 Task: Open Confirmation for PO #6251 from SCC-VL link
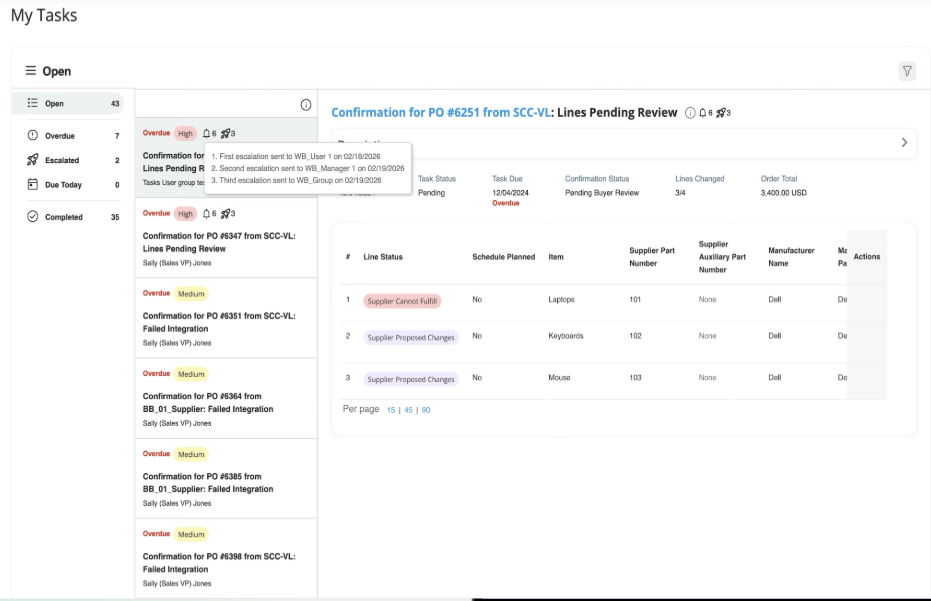click(441, 113)
